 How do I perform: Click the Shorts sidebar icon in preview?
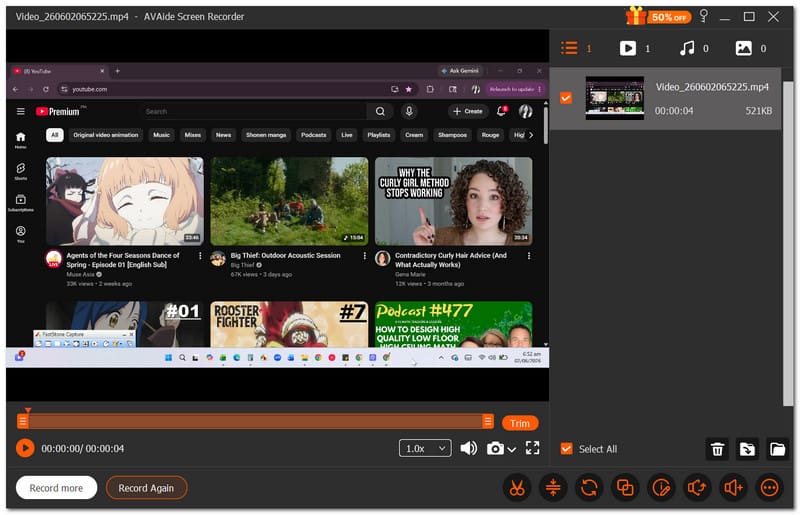click(20, 170)
